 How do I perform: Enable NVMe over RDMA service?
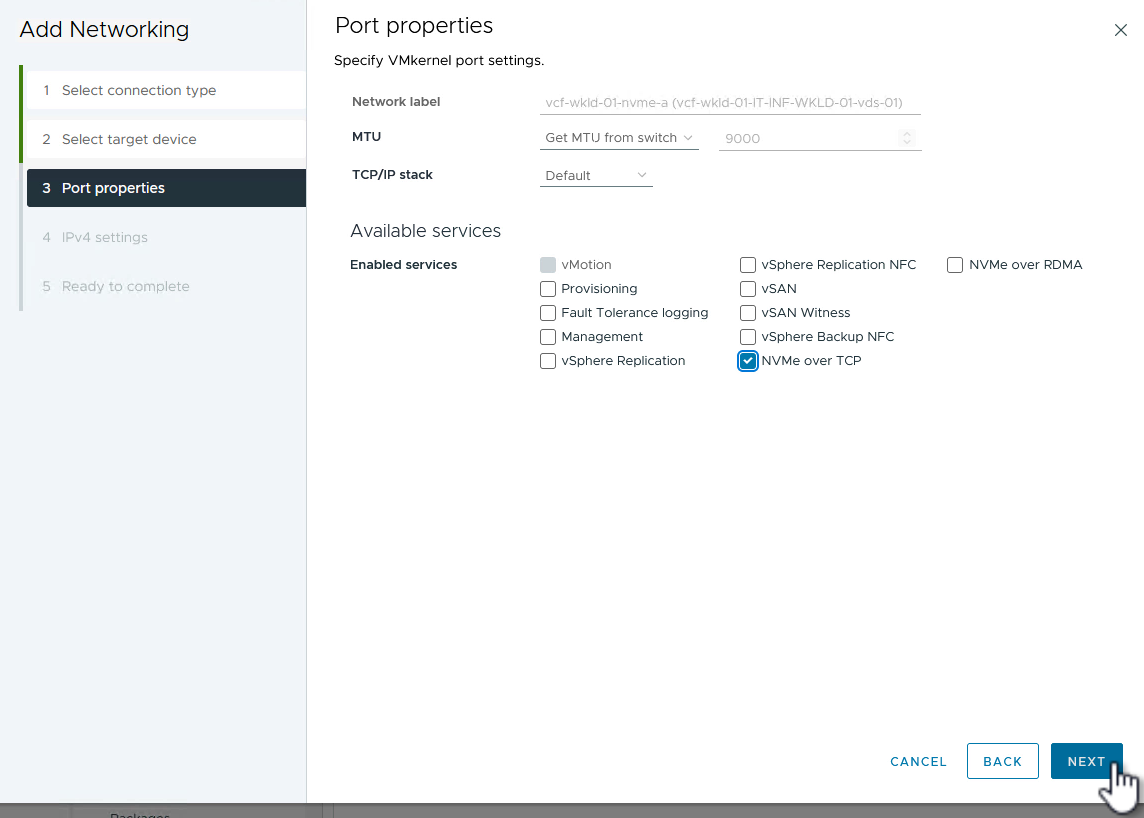click(955, 265)
